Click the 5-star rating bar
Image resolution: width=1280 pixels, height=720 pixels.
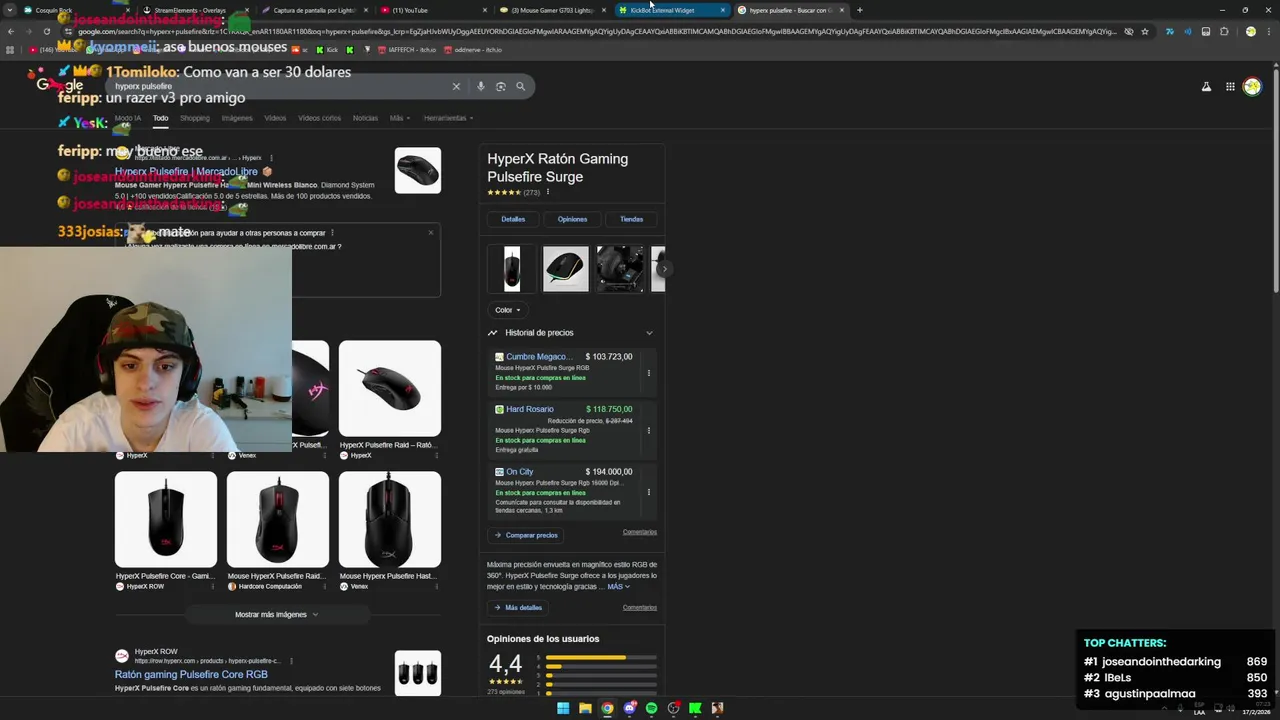coord(601,658)
